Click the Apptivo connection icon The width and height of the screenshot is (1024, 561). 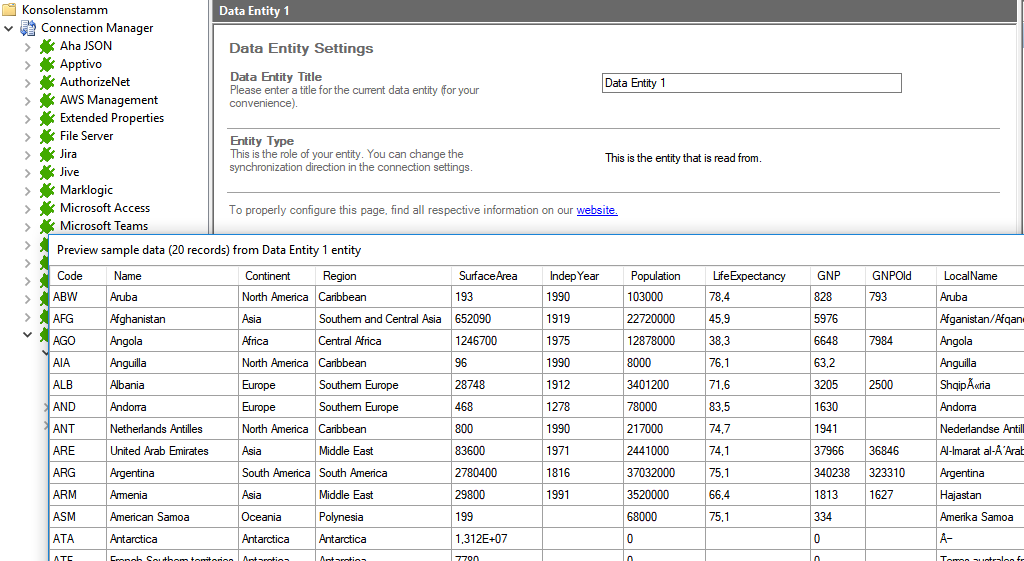click(x=46, y=64)
